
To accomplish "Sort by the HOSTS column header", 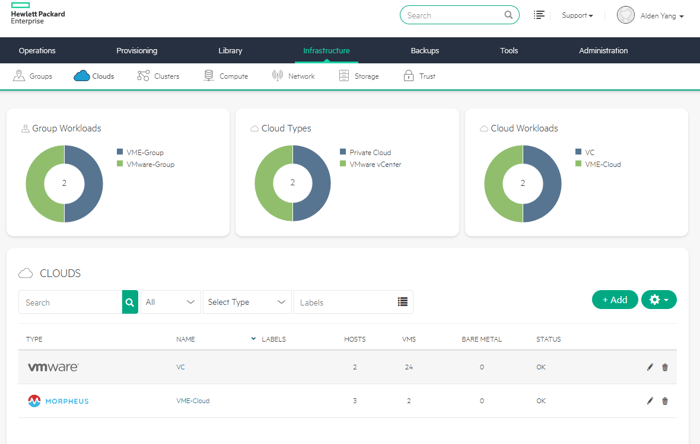I will pyautogui.click(x=354, y=339).
